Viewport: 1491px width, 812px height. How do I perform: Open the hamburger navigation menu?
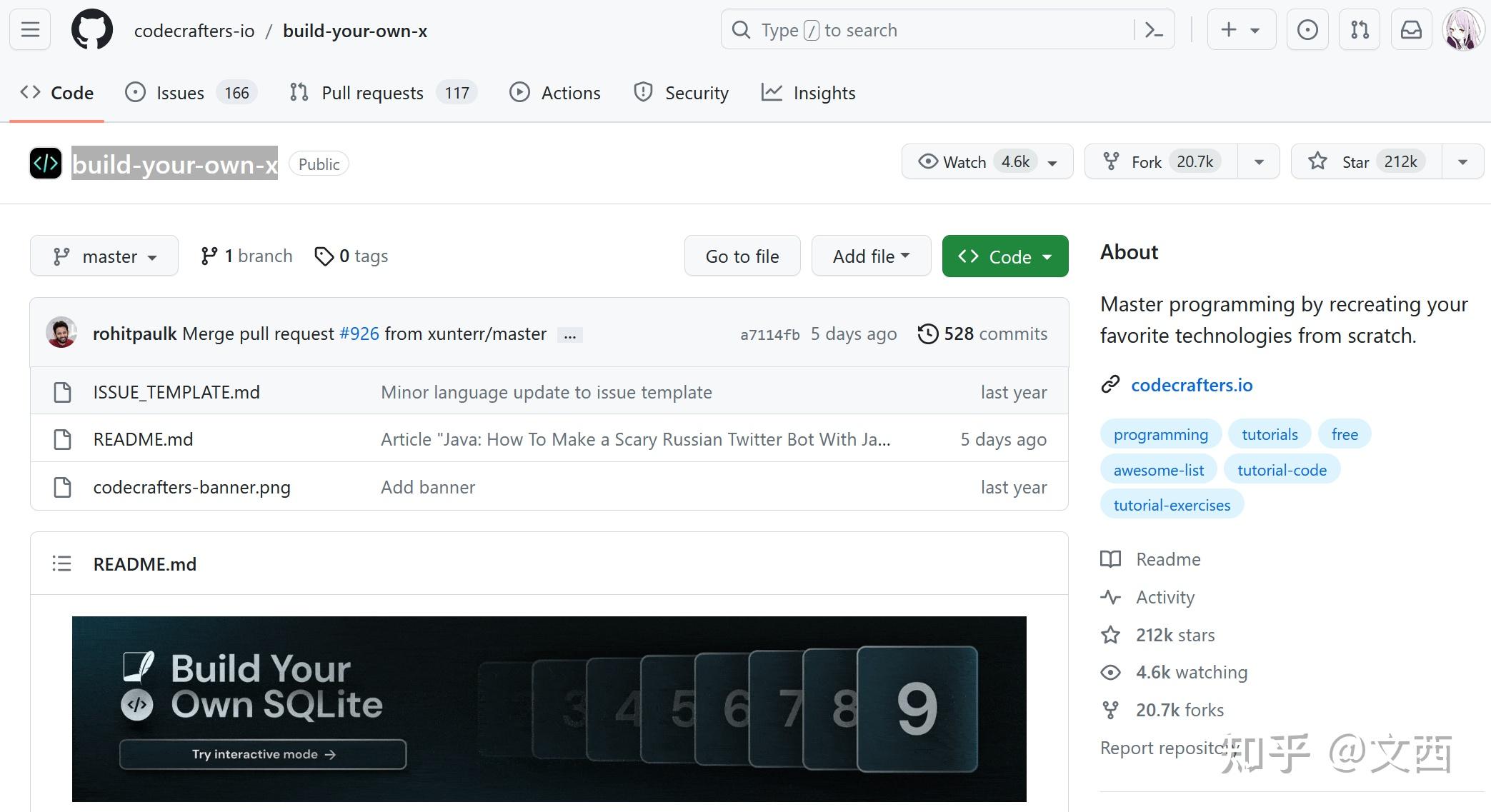(x=30, y=30)
